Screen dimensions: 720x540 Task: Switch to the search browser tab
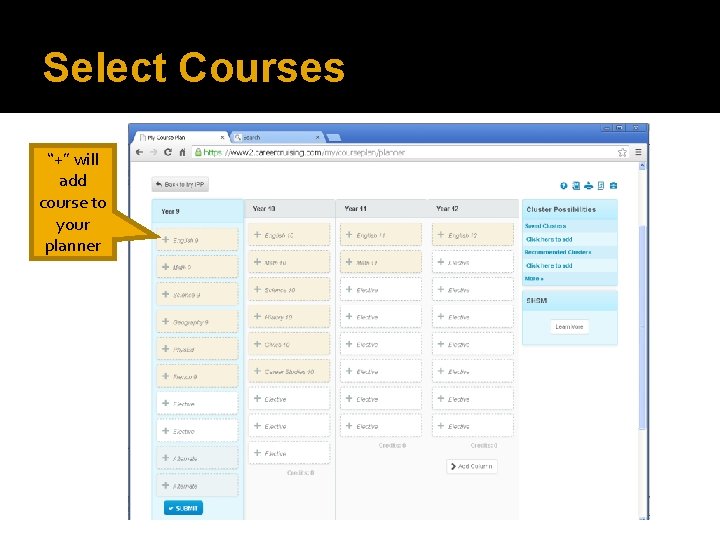click(x=277, y=137)
